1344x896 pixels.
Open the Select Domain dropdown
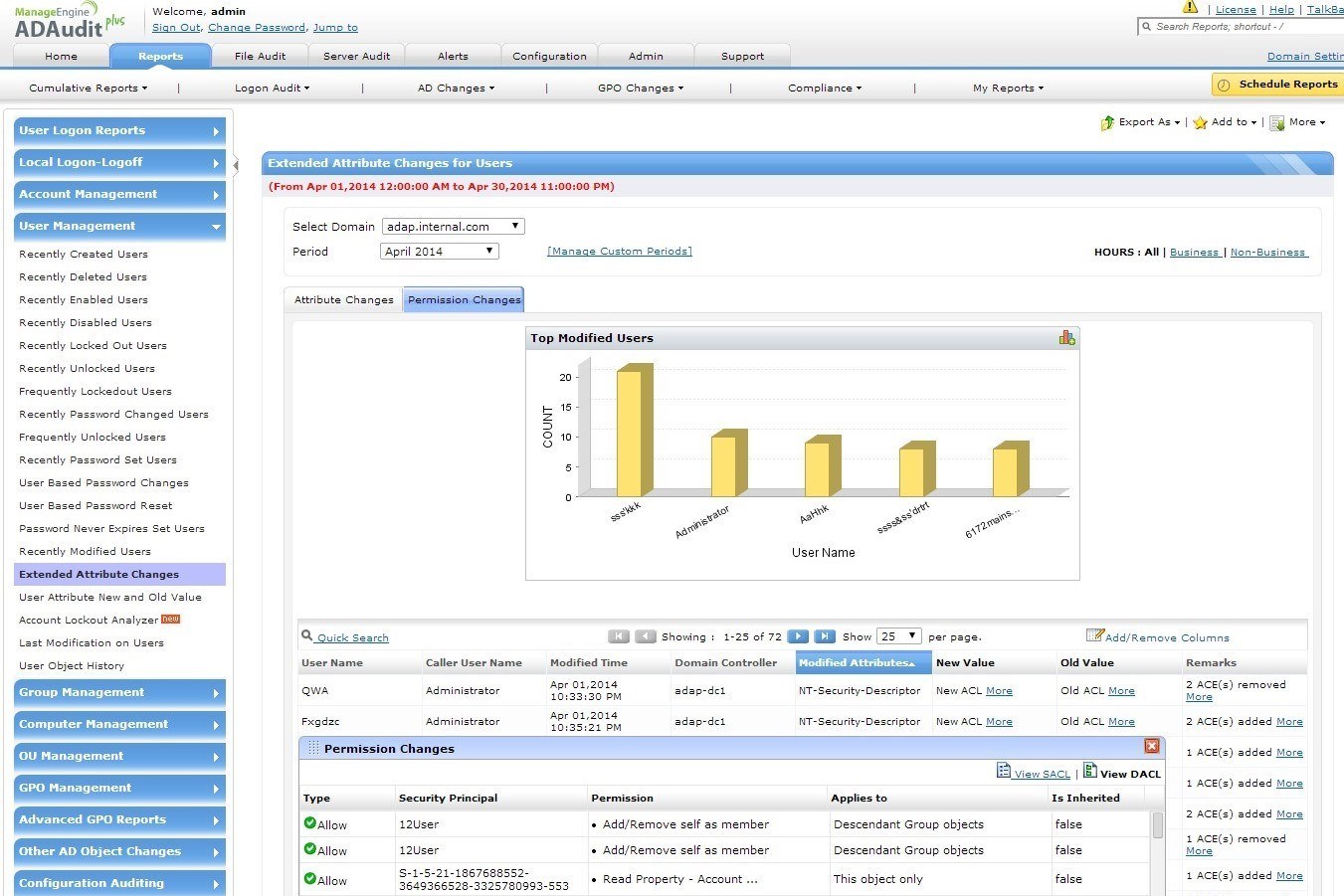453,227
